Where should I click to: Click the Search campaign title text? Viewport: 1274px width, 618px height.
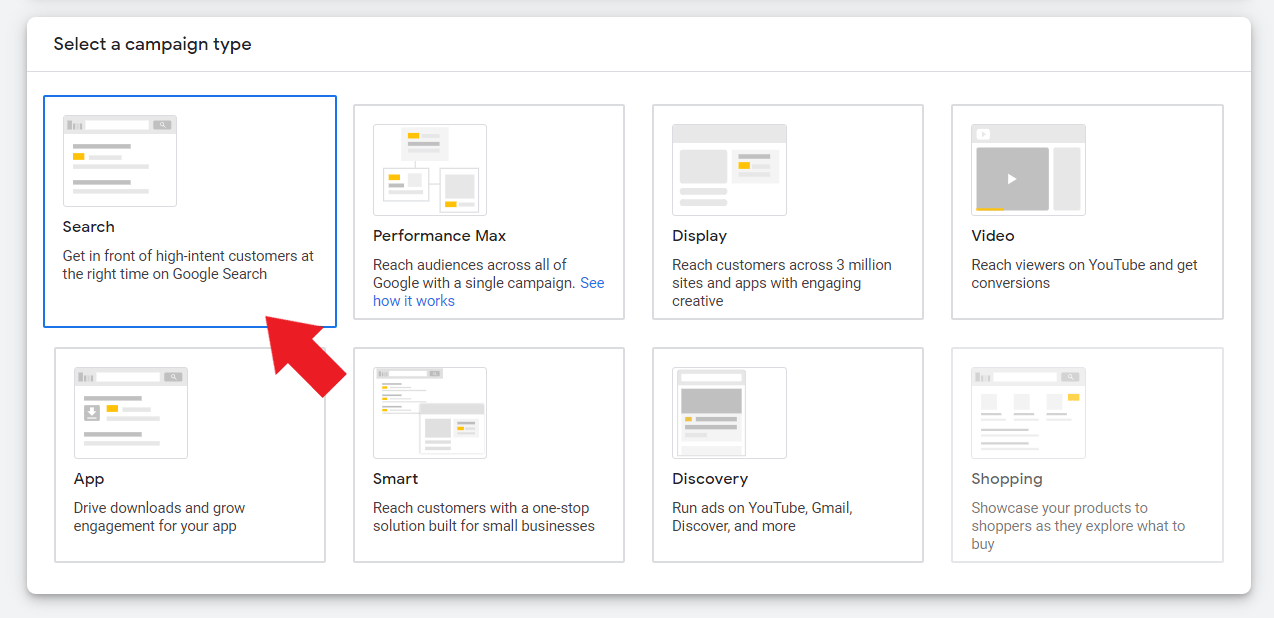(88, 226)
